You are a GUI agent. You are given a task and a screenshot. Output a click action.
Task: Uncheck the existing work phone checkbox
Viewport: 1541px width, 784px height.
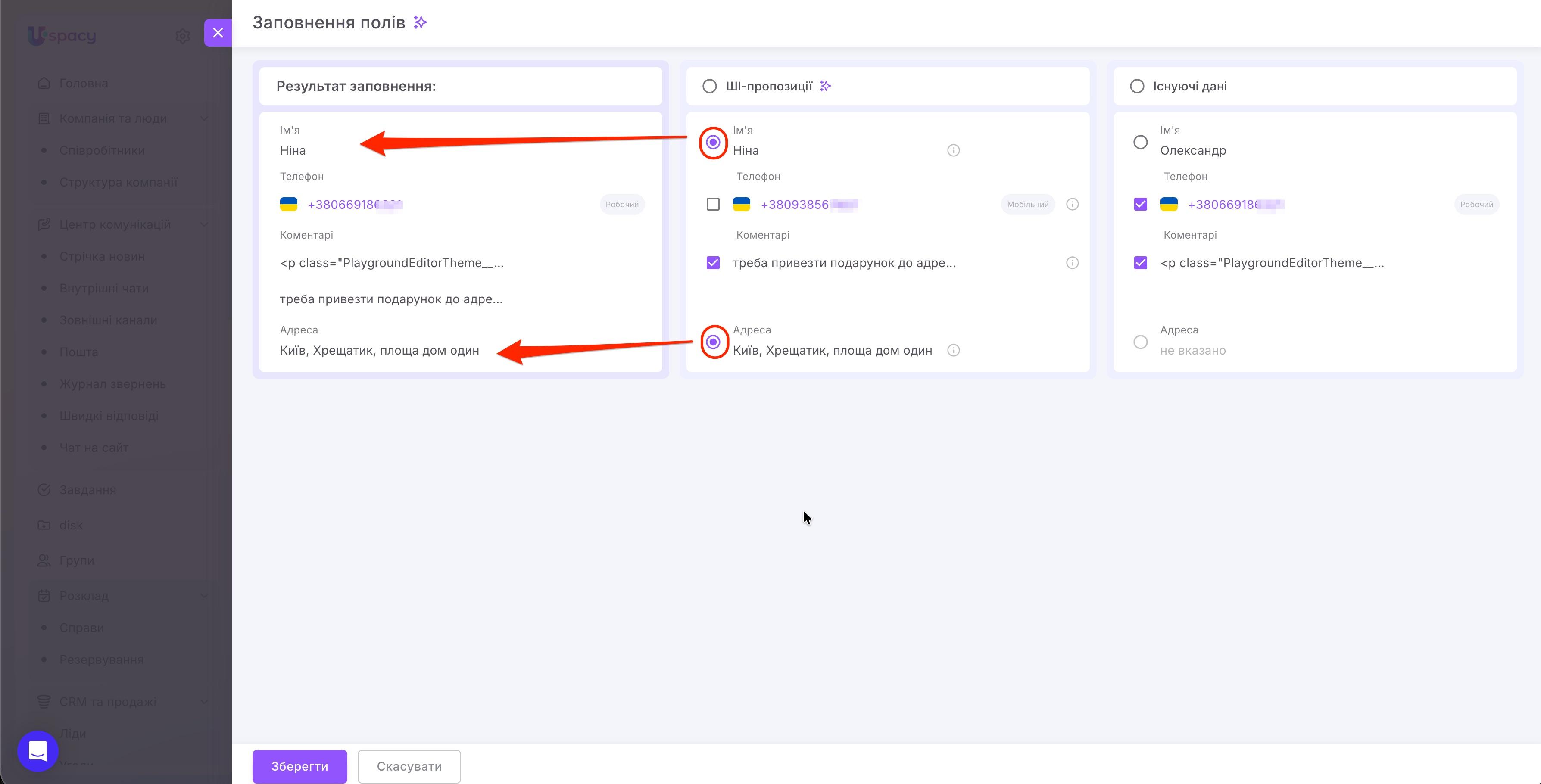pyautogui.click(x=1141, y=205)
